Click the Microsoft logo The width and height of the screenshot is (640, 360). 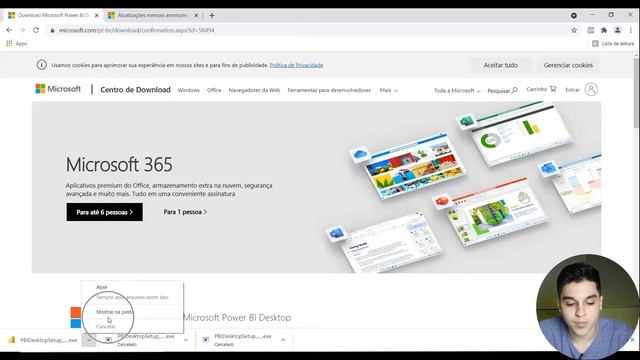(x=58, y=89)
